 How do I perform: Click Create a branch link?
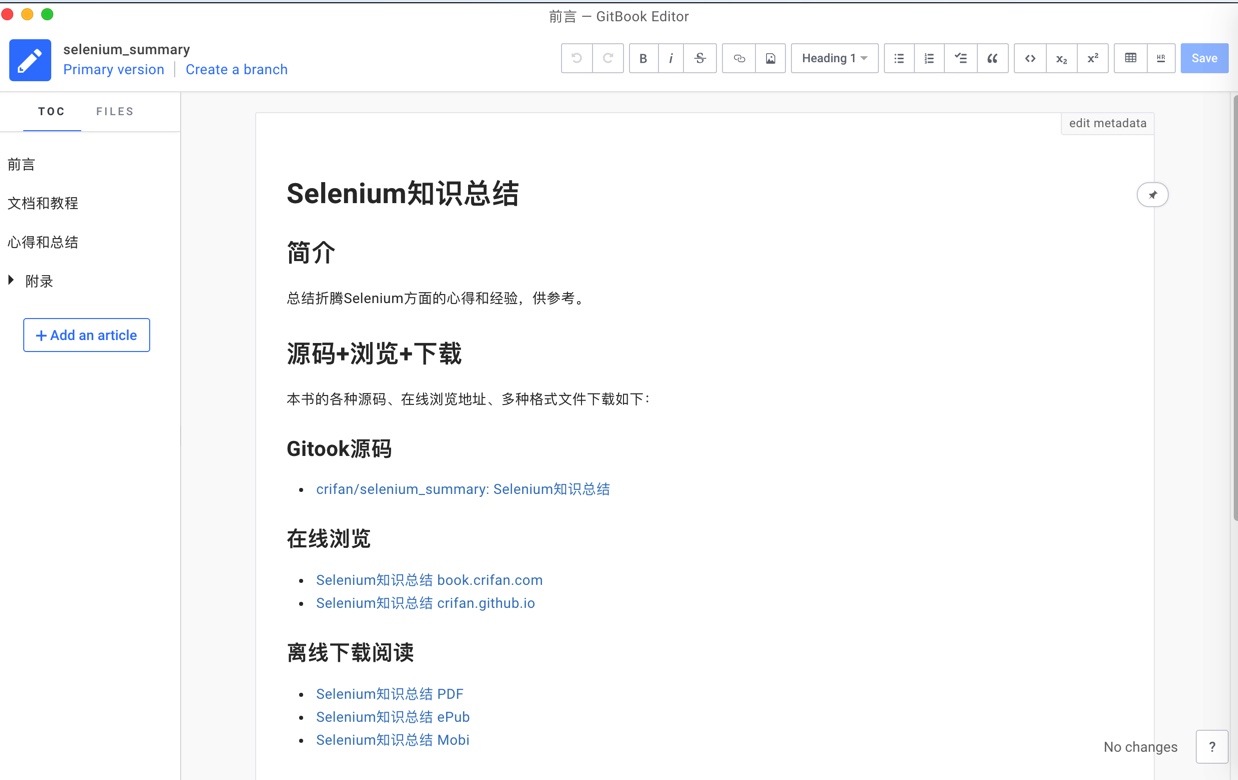pyautogui.click(x=237, y=70)
